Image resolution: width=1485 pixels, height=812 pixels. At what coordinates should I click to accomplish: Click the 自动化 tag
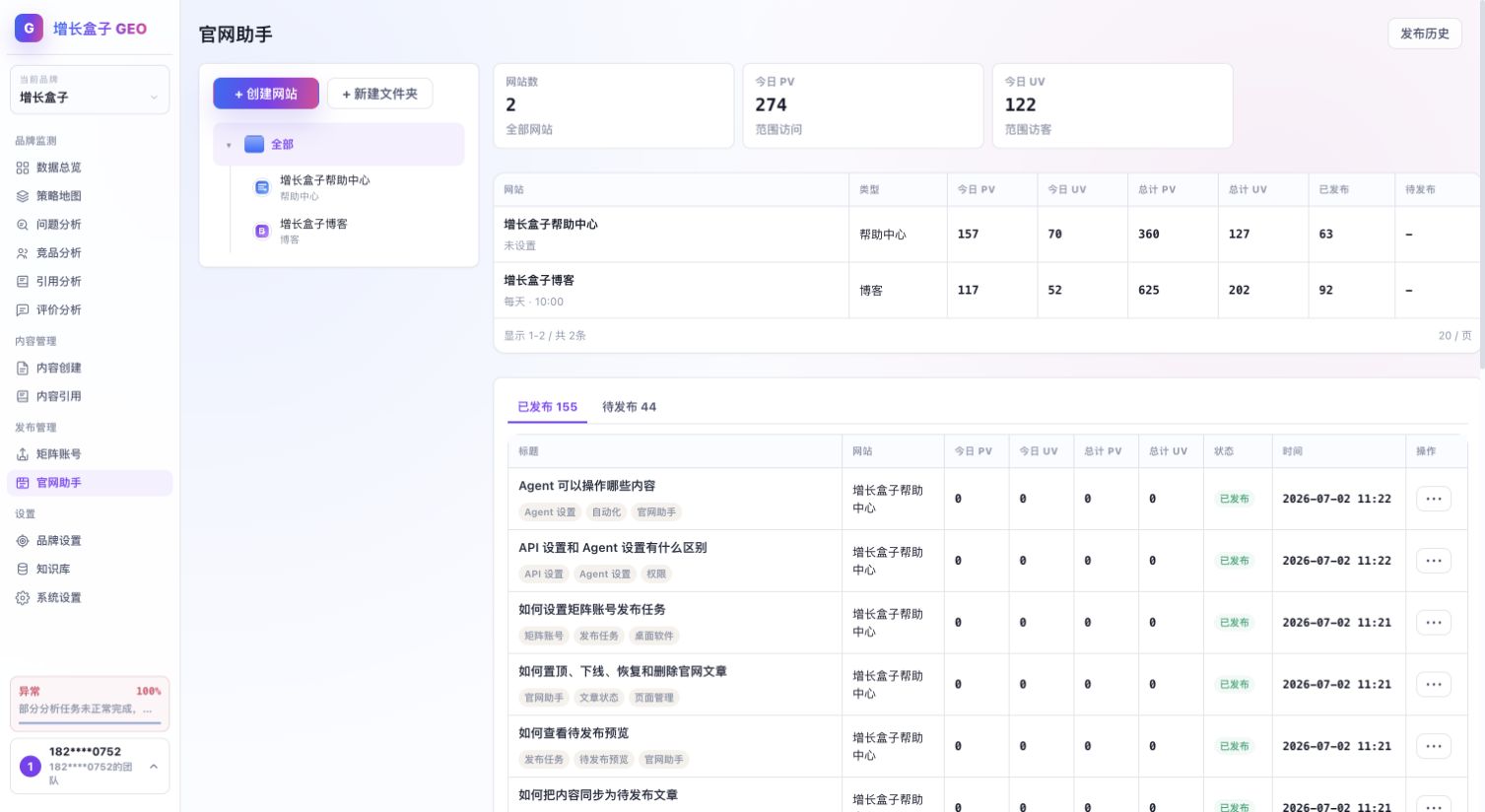(606, 512)
